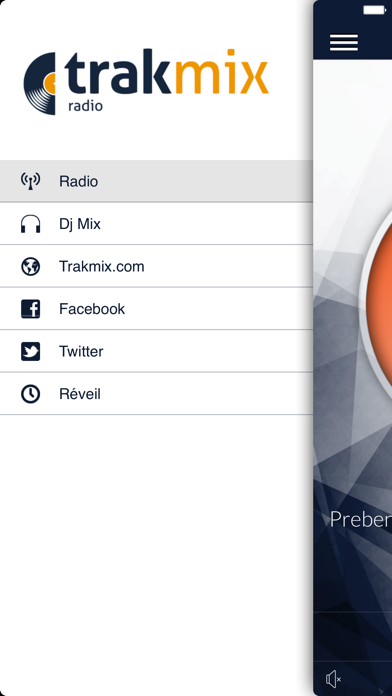
Task: Toggle the muted speaker icon
Action: click(333, 679)
